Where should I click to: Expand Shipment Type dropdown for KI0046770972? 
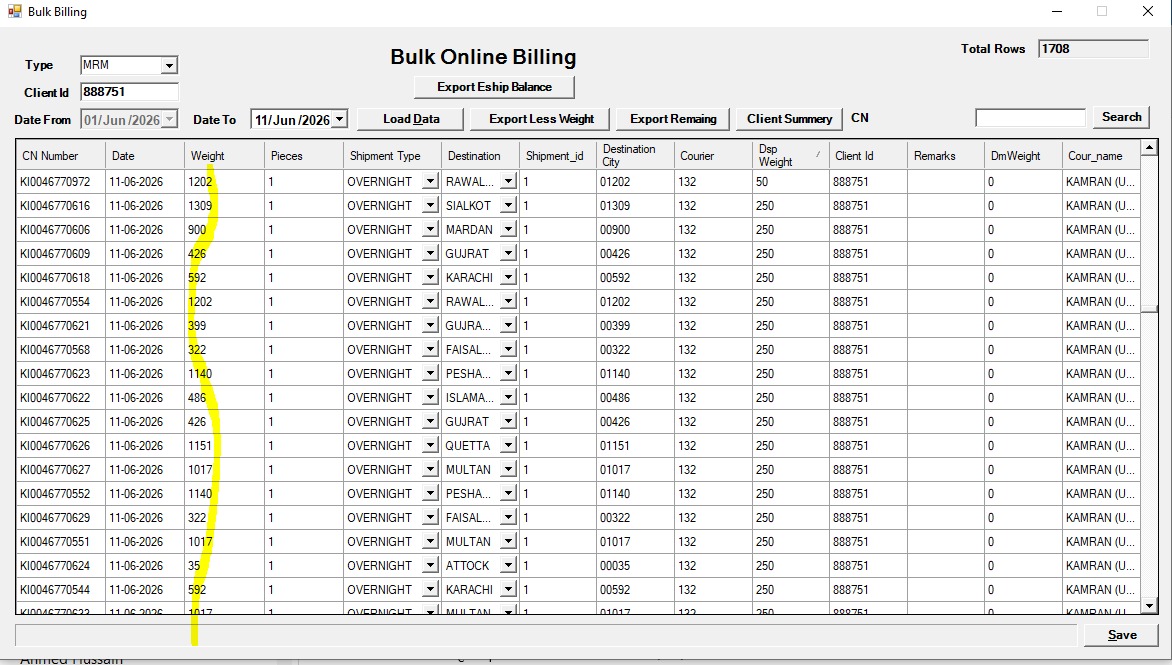point(430,182)
